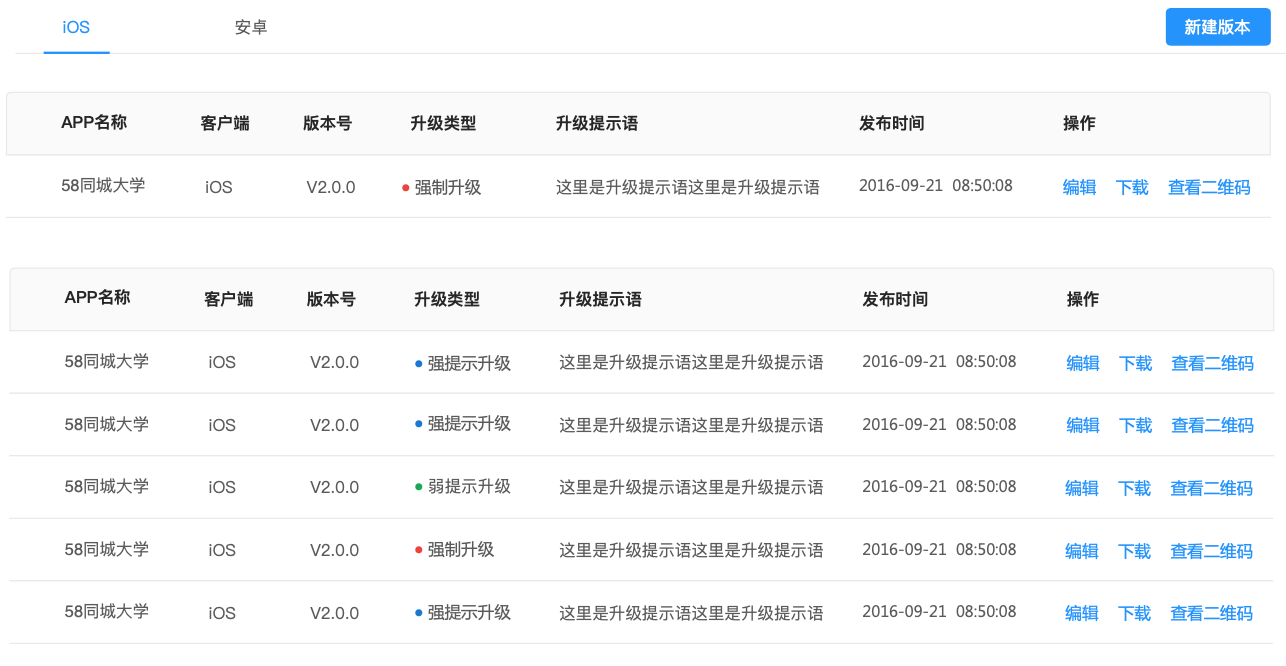Click the 新建版本 button
The width and height of the screenshot is (1286, 666).
pyautogui.click(x=1217, y=27)
